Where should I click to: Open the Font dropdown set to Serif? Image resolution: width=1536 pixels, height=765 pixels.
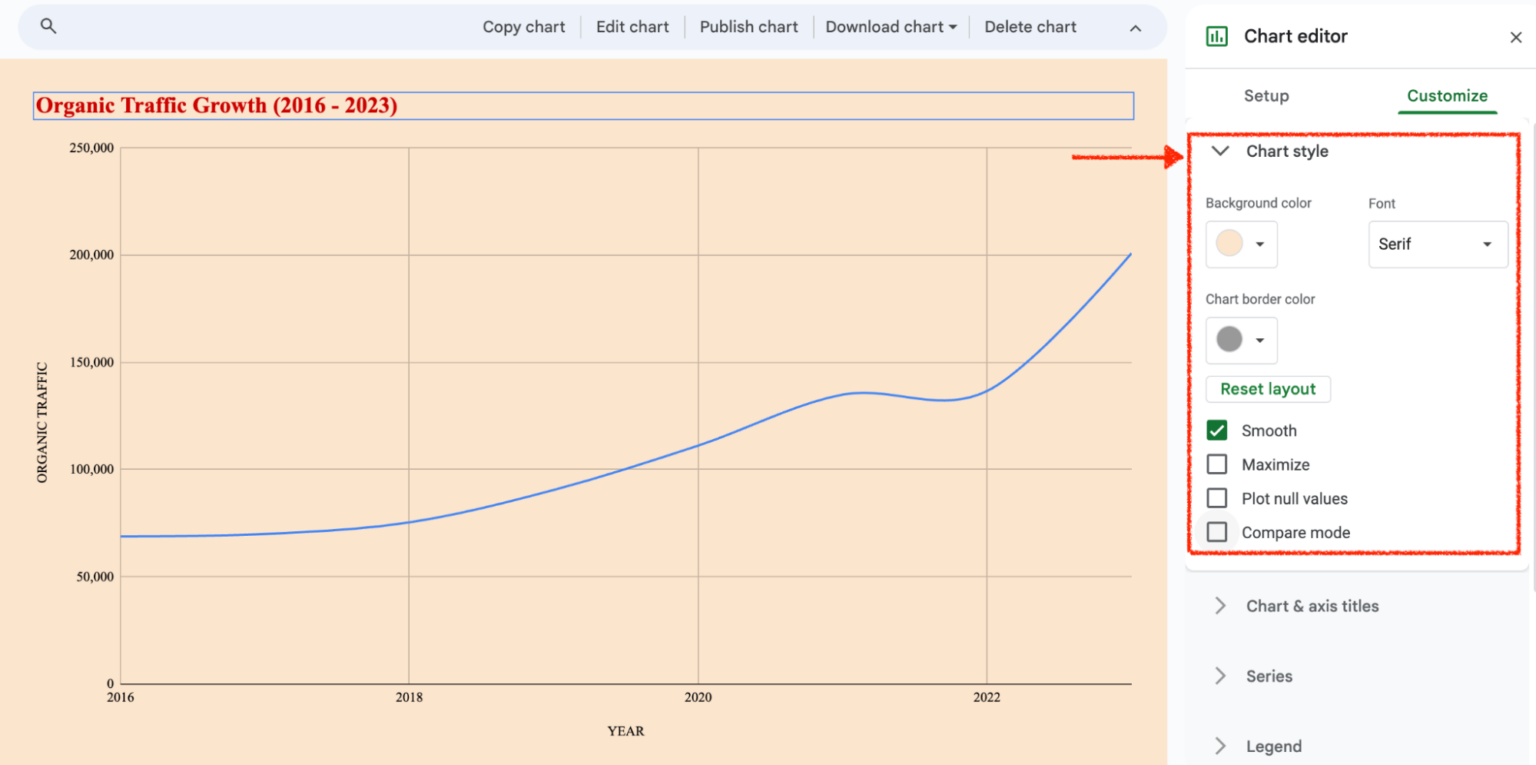(1437, 244)
